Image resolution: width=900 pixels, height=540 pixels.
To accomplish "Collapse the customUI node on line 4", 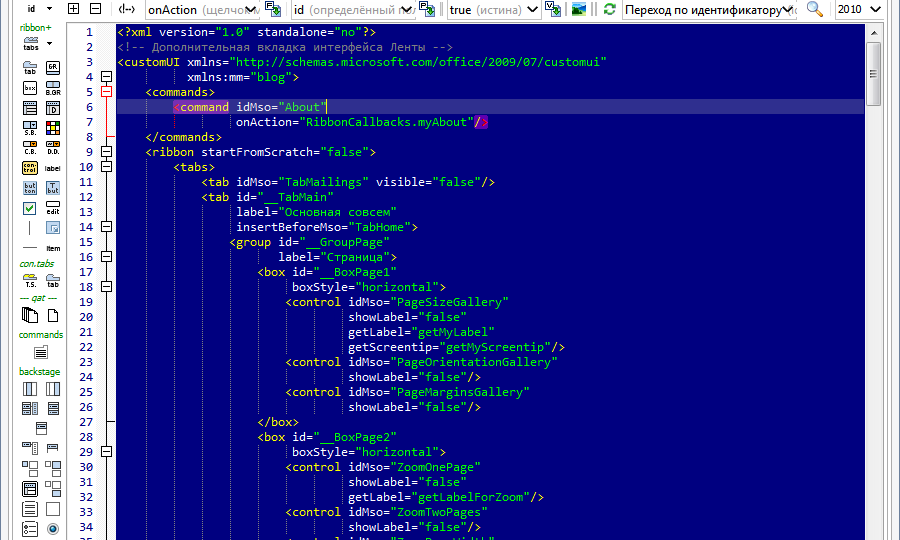I will 107,77.
